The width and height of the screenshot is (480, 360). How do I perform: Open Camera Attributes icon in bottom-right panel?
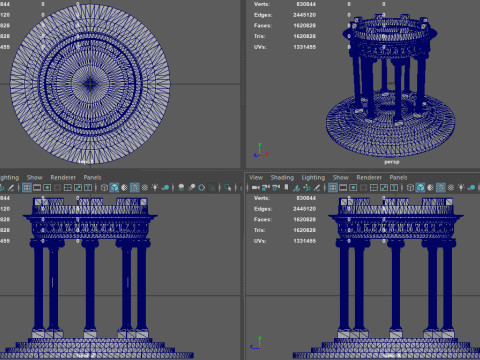[x=276, y=188]
